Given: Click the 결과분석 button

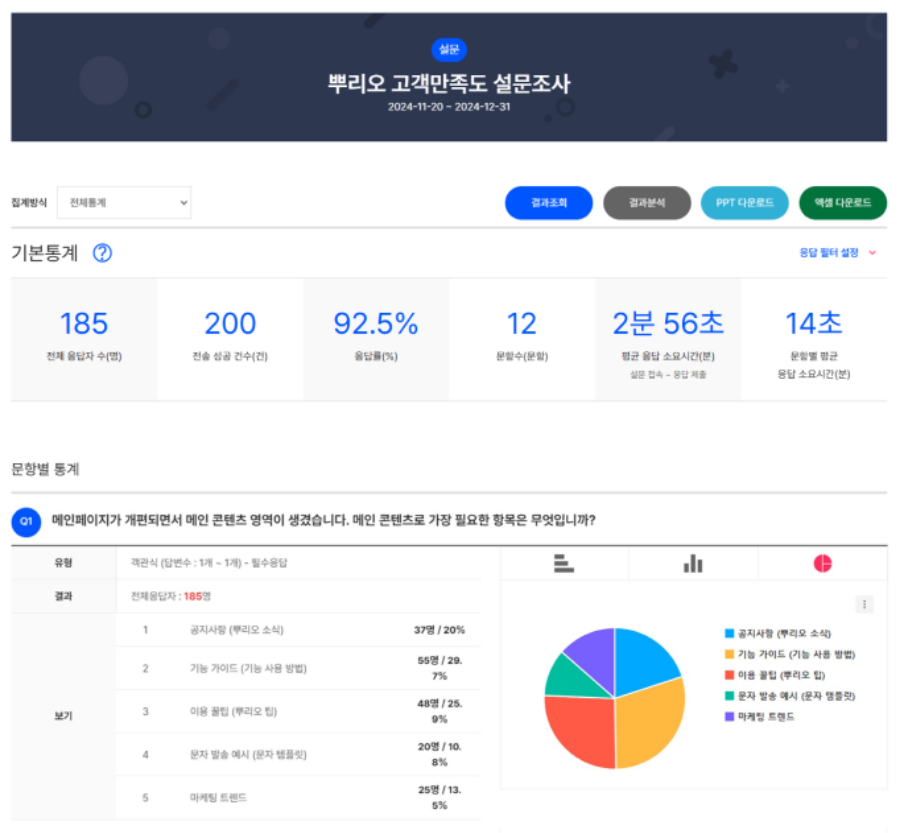Looking at the screenshot, I should (647, 203).
